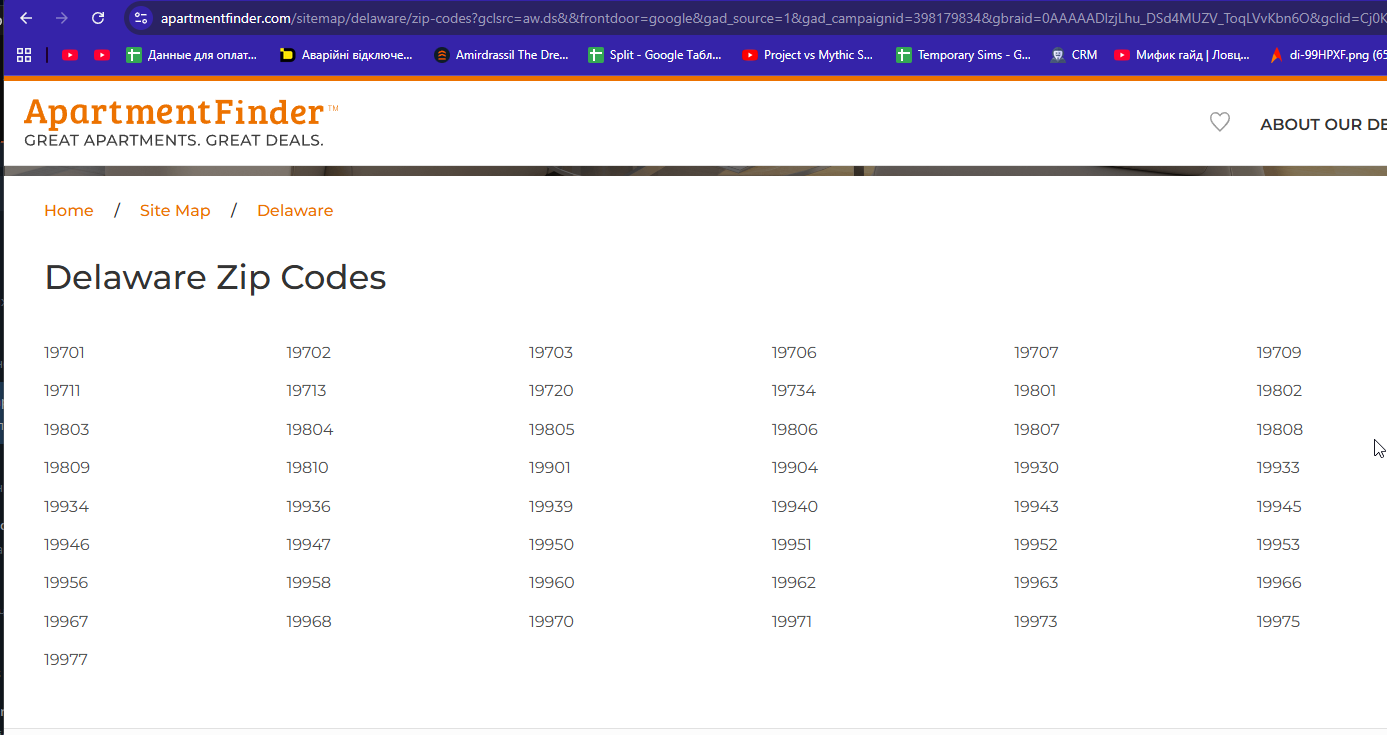The width and height of the screenshot is (1387, 735).
Task: Open zip code 19713
Action: [306, 390]
